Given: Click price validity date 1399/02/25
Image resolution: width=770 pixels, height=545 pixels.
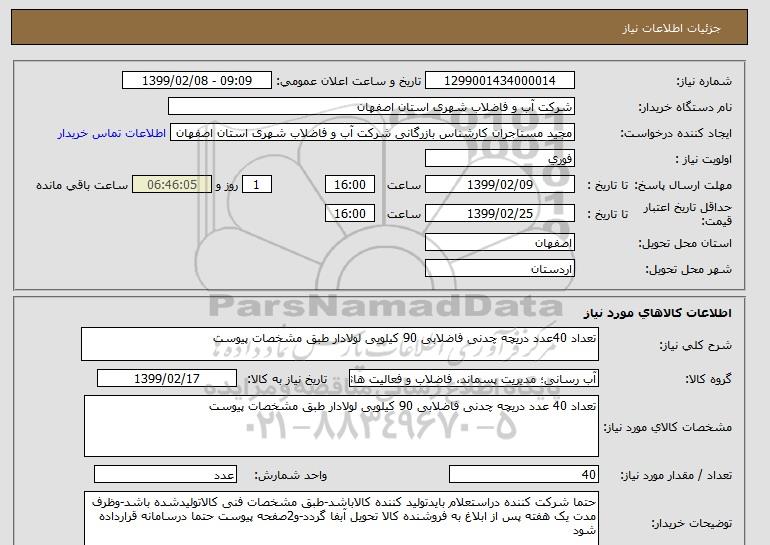Looking at the screenshot, I should [500, 214].
